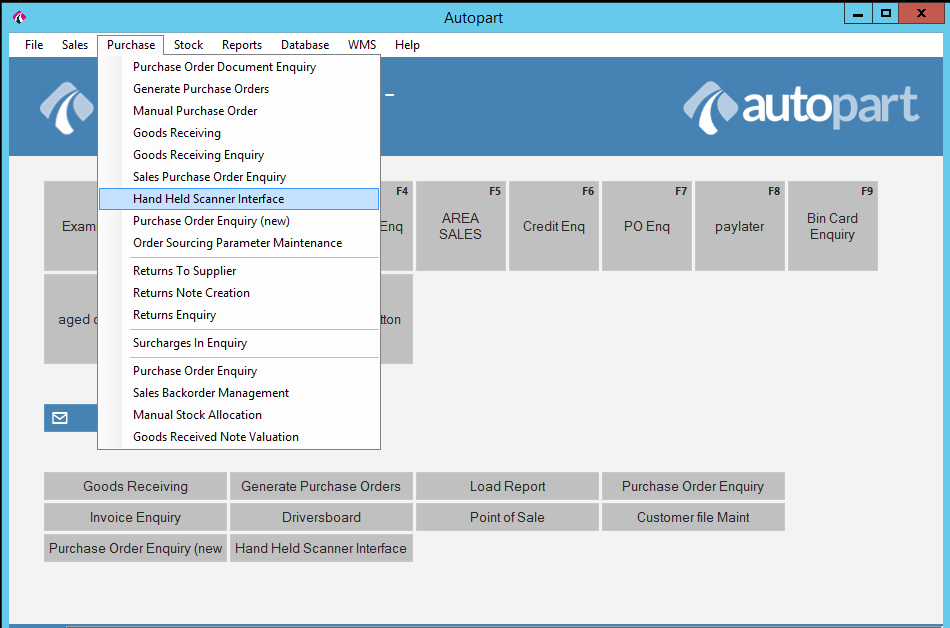Select highlighted Hand Held Scanner Interface entry
This screenshot has height=628, width=950.
pos(239,199)
